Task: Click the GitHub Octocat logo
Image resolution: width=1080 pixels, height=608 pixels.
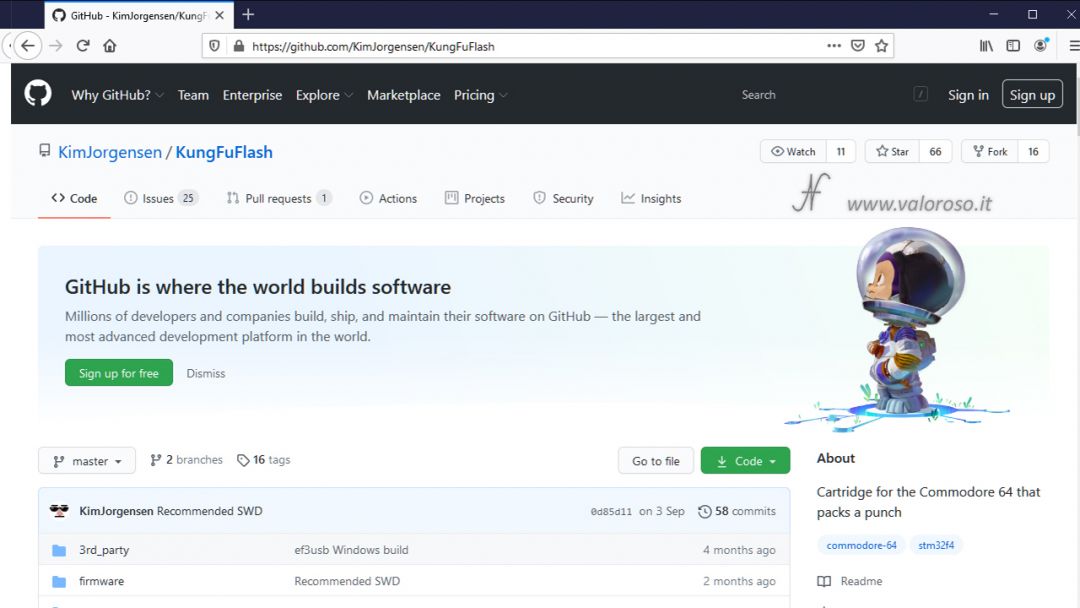Action: click(38, 93)
